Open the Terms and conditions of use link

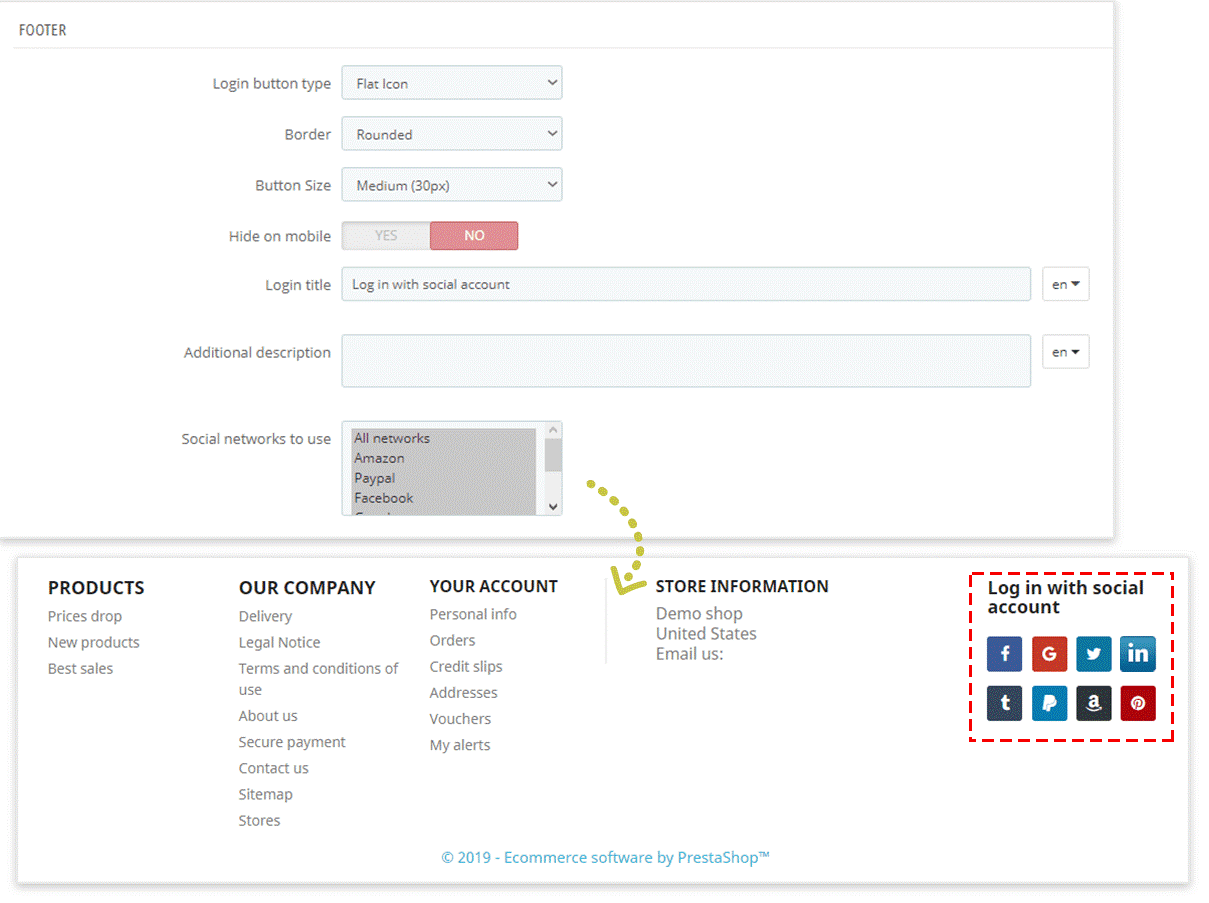(318, 669)
